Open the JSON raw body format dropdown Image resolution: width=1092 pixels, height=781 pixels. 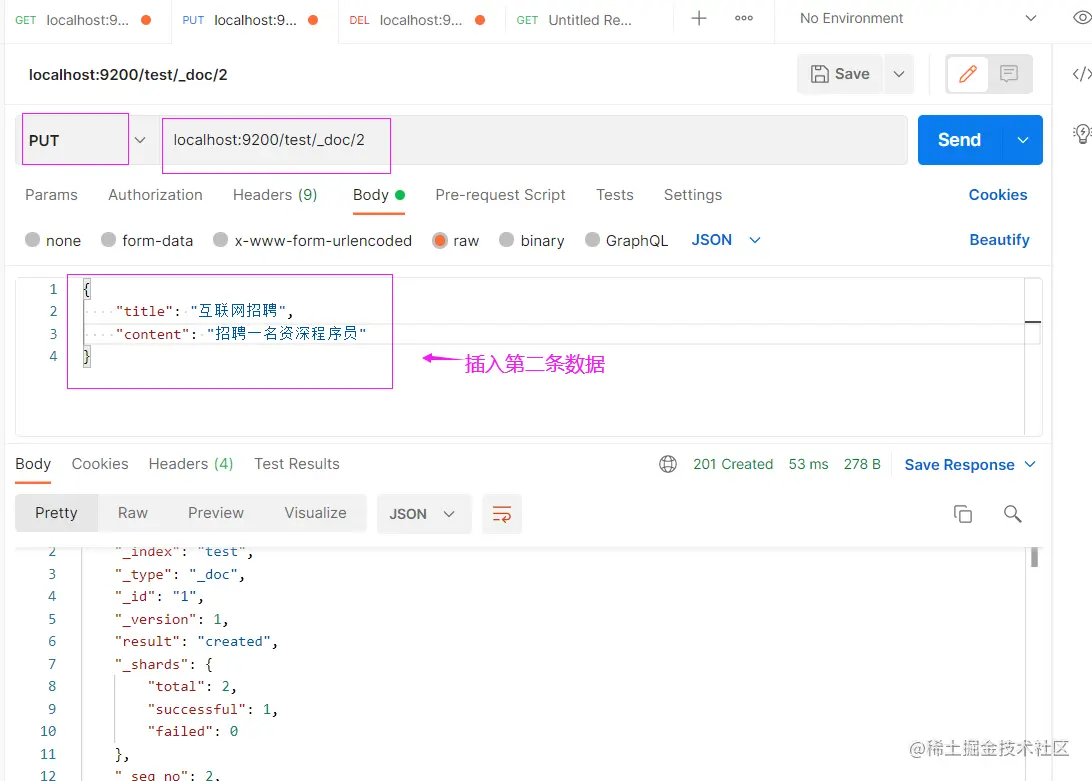(726, 240)
